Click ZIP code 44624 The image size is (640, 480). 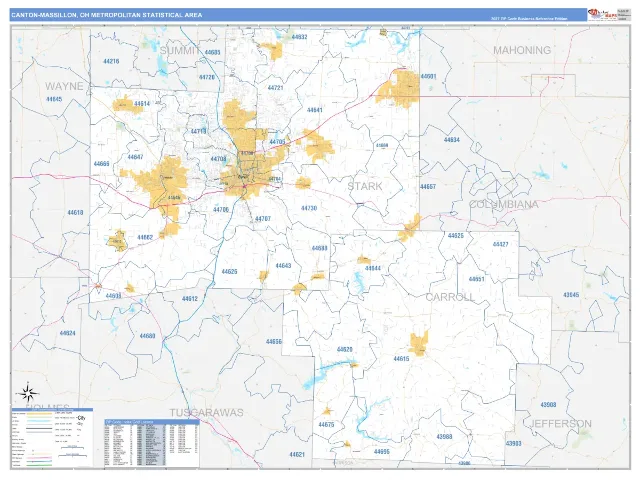pyautogui.click(x=67, y=333)
